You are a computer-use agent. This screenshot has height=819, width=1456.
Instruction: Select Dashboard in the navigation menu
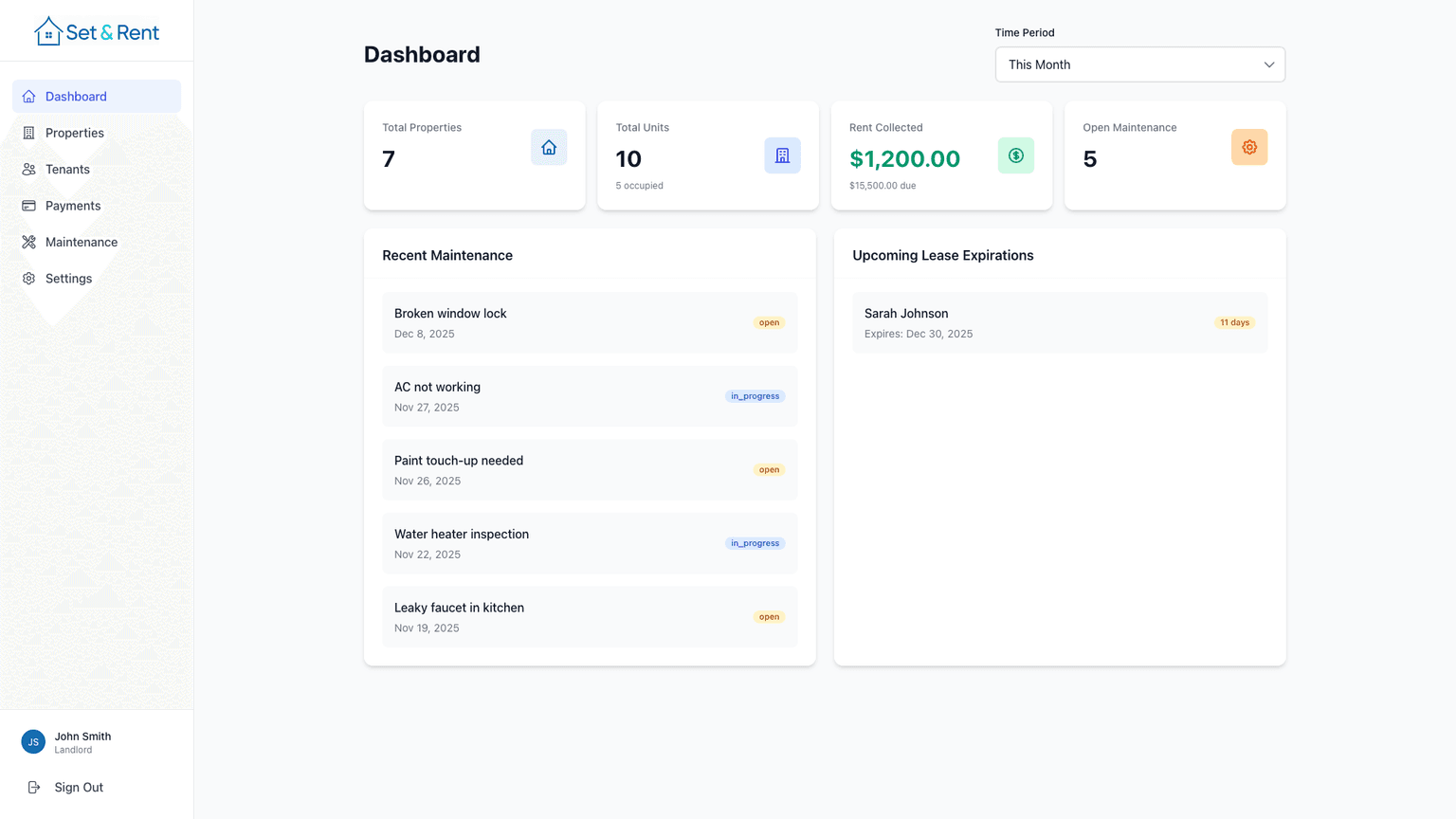75,96
